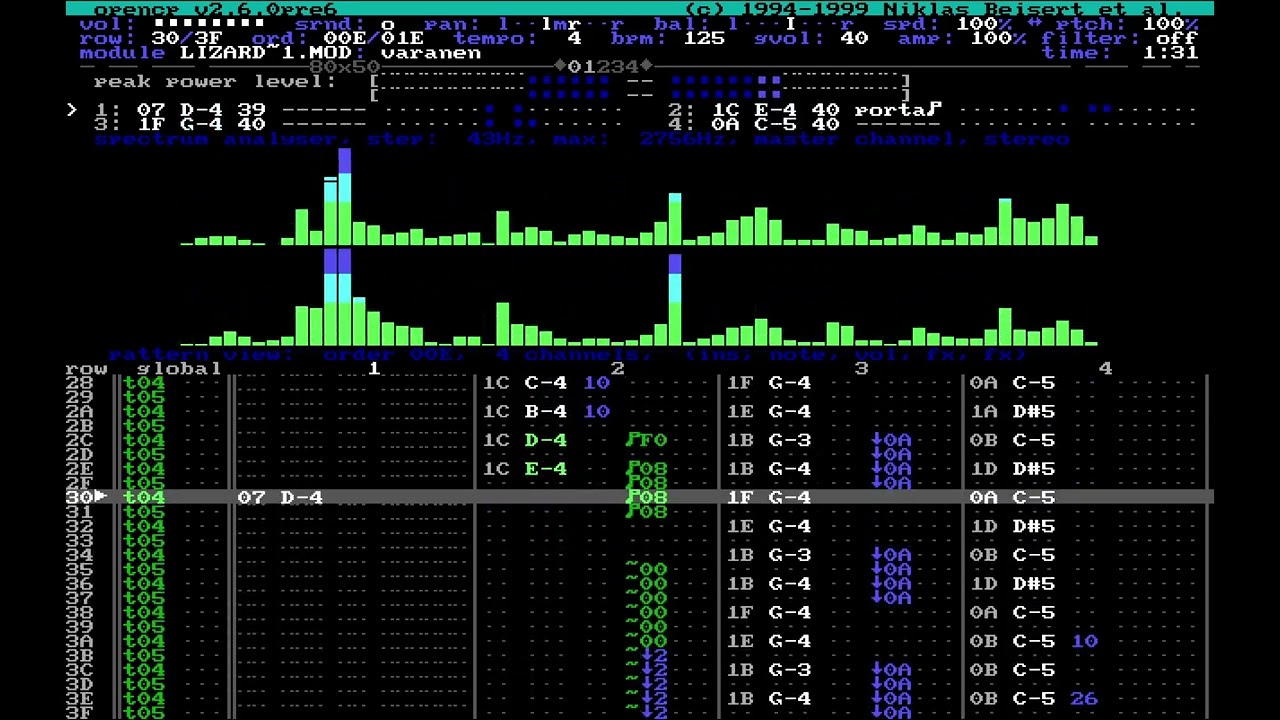Adjust the pan position indicator

[561, 23]
